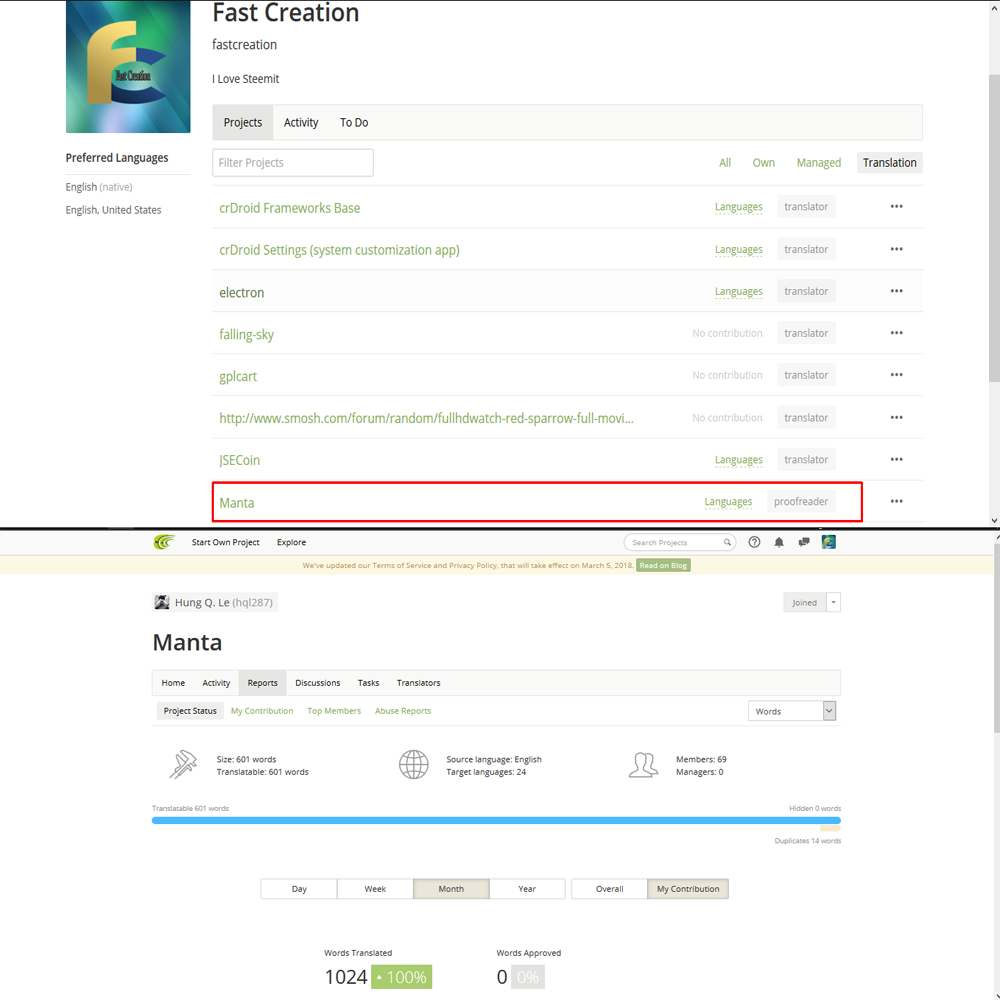Open the Manta project link

point(237,503)
